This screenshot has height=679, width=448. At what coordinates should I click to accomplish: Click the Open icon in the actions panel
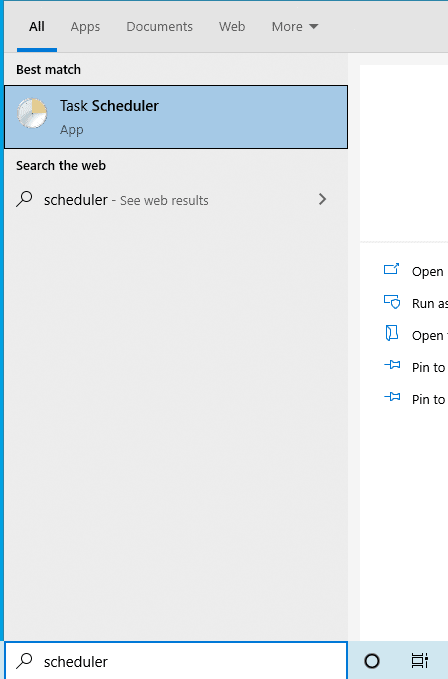click(392, 269)
